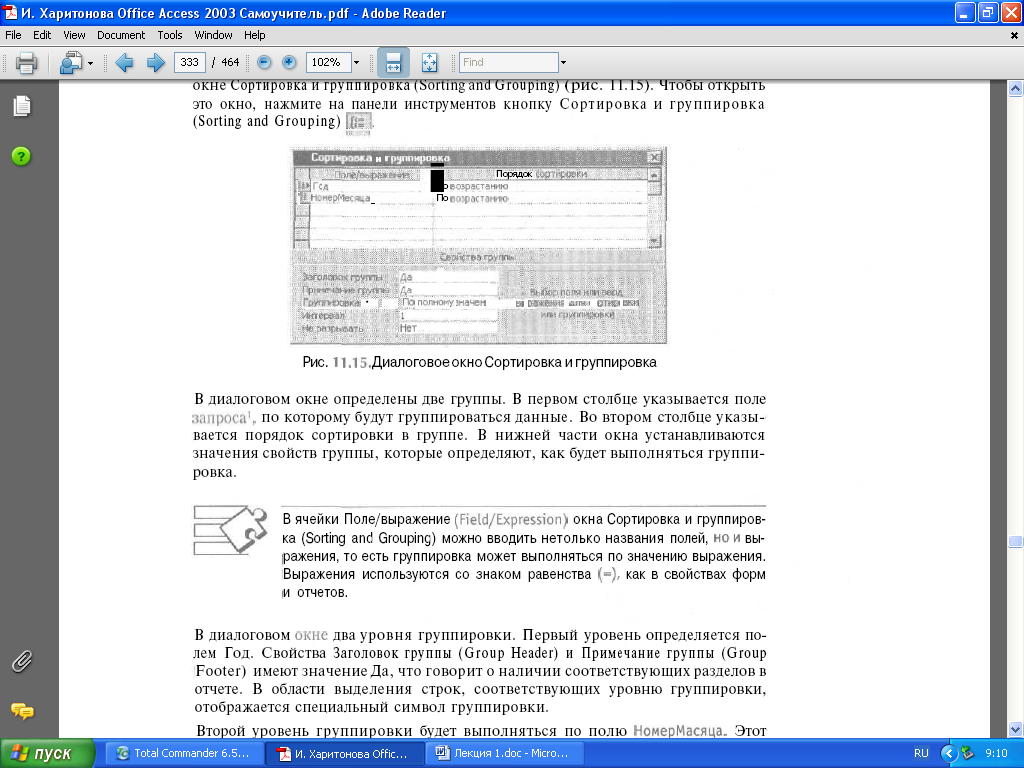Toggle fit width scrolling mode
Image resolution: width=1024 pixels, height=768 pixels.
point(393,63)
